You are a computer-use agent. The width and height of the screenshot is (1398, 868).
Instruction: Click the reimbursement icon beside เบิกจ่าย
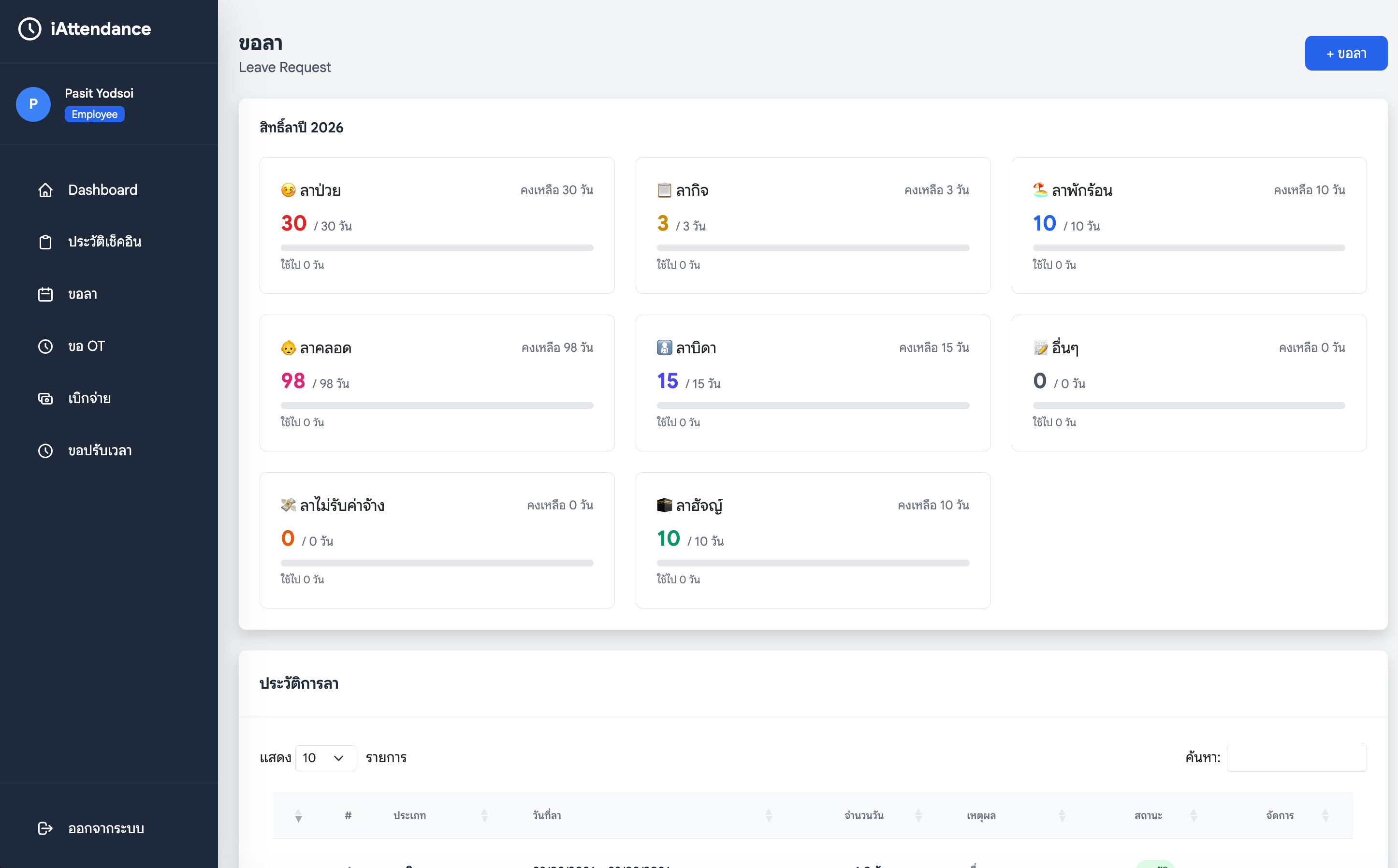pos(45,398)
